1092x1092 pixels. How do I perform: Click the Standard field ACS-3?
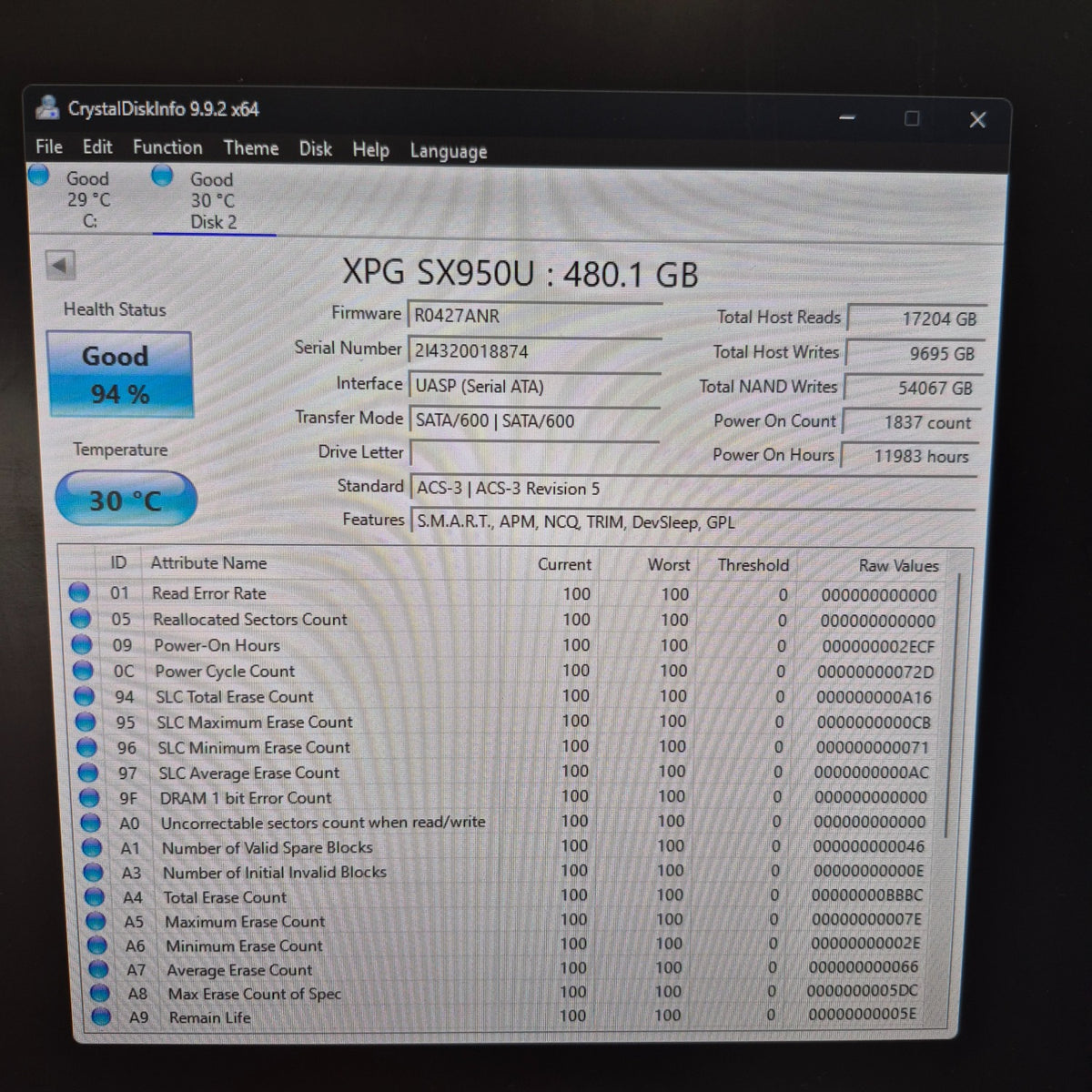pos(693,489)
